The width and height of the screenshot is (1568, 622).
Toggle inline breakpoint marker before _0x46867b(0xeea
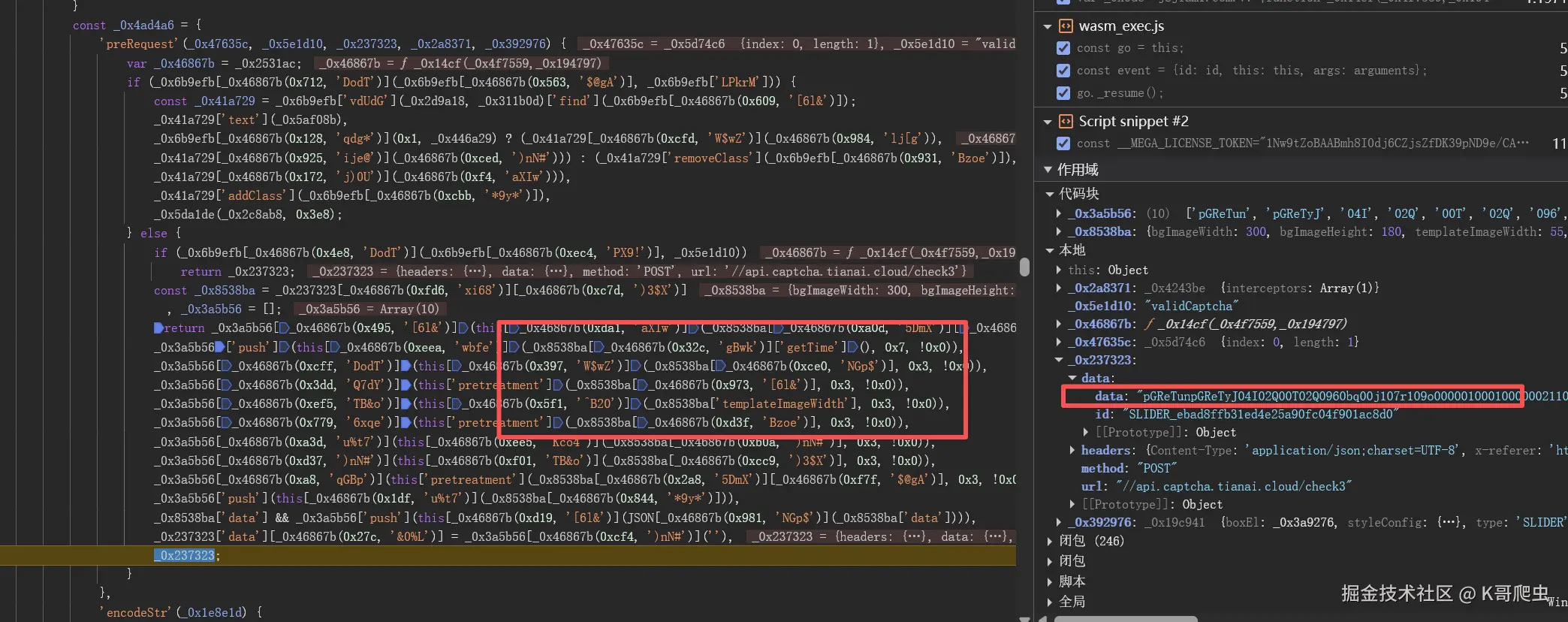click(335, 347)
